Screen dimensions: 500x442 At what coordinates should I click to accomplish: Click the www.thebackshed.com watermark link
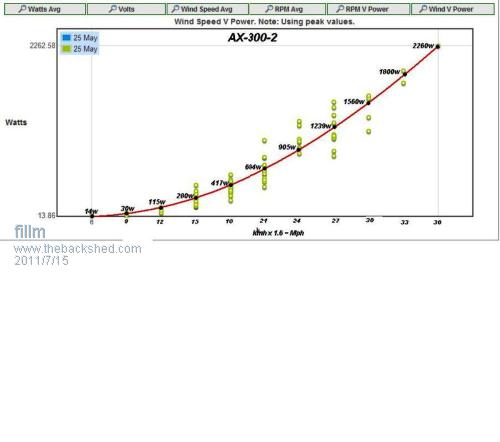click(78, 249)
